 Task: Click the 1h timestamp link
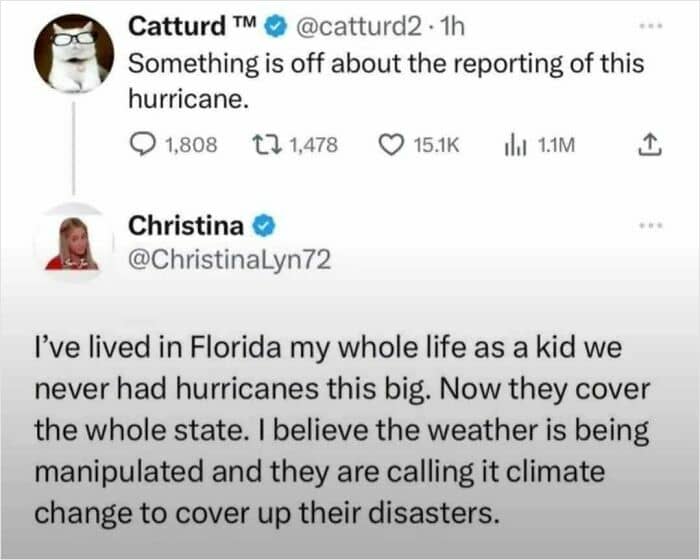(x=451, y=26)
